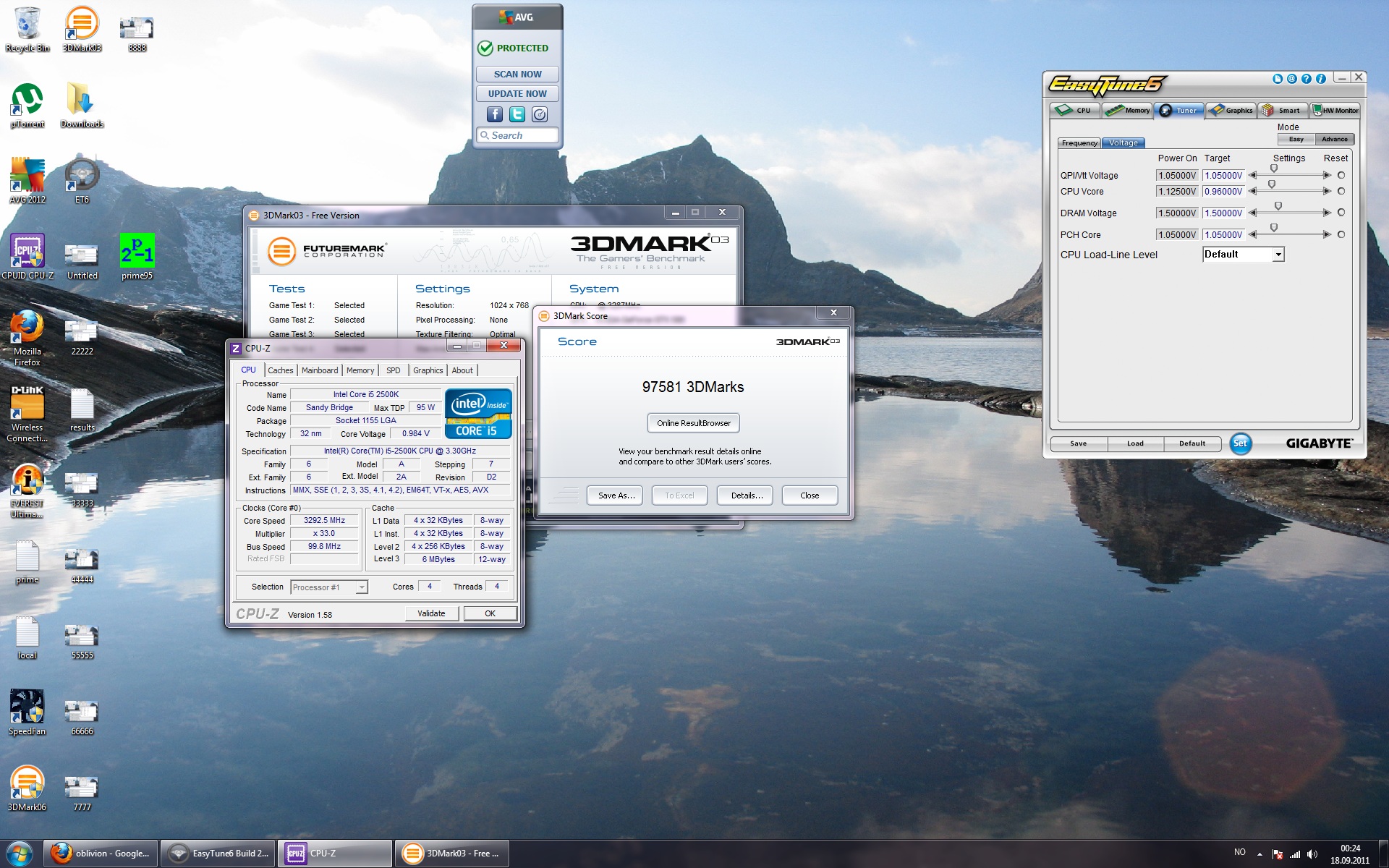The image size is (1389, 868).
Task: Open the Mozilla Firefox desktop shortcut
Action: point(27,338)
